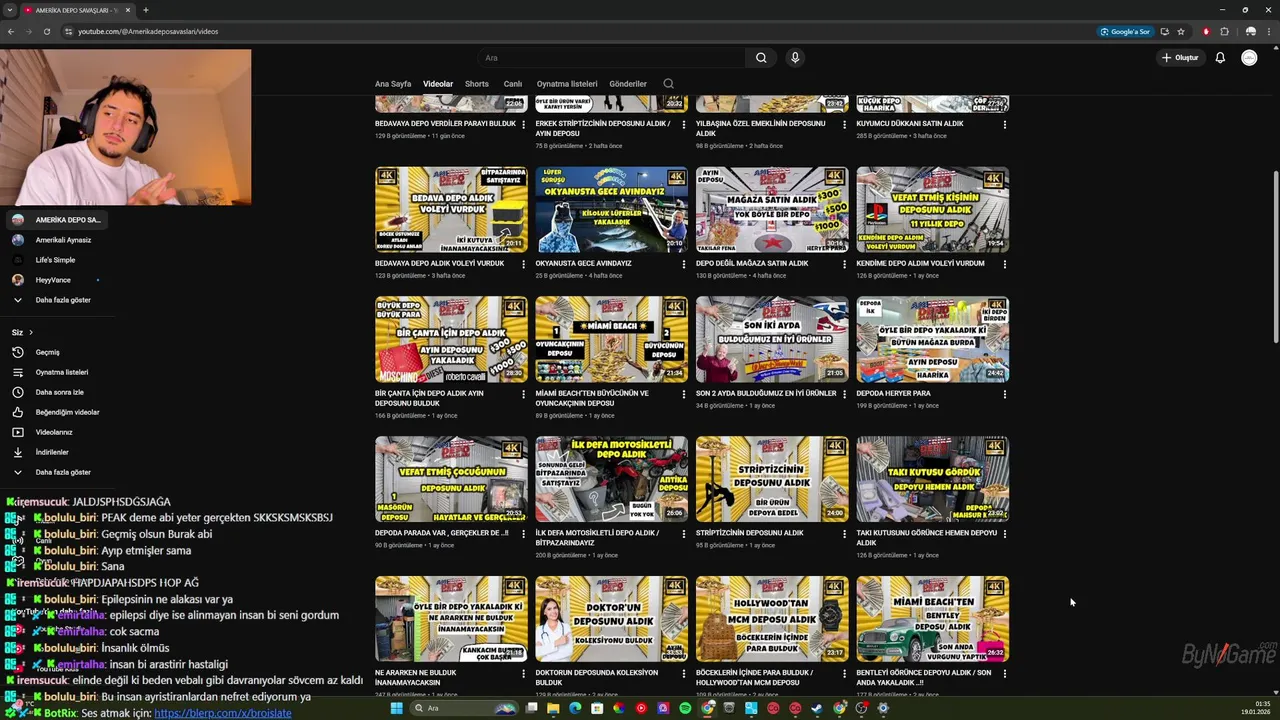Open options for BEDAVAYA DEPO ALDIK VOLEYİ VURDUK
Image resolution: width=1280 pixels, height=720 pixels.
coord(523,265)
